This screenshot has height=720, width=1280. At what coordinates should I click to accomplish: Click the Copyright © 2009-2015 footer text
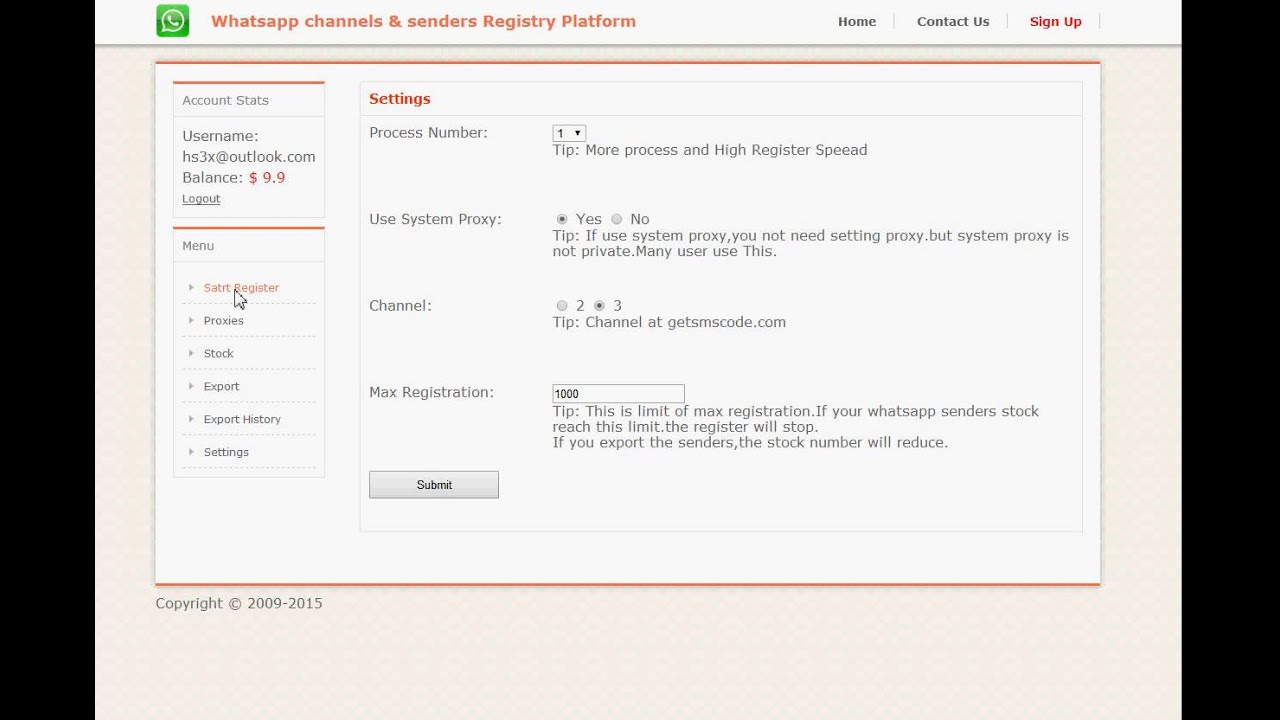(x=239, y=604)
